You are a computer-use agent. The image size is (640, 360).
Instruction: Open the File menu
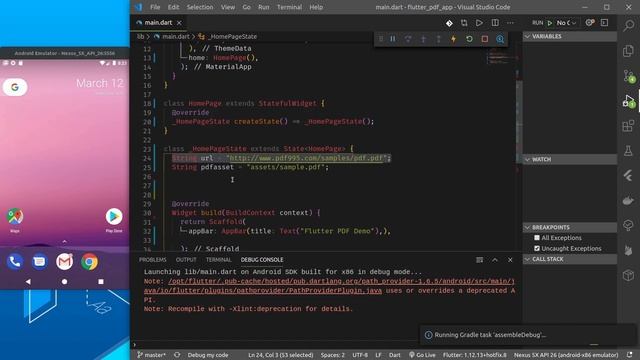(155, 7)
